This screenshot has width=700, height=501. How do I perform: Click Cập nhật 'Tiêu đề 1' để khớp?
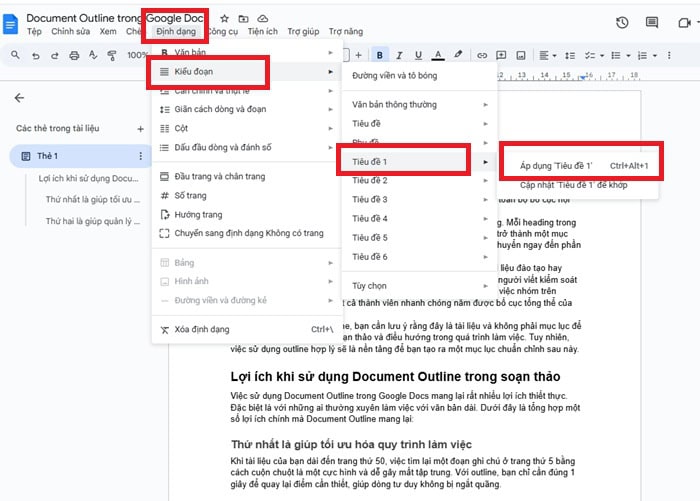tap(579, 185)
